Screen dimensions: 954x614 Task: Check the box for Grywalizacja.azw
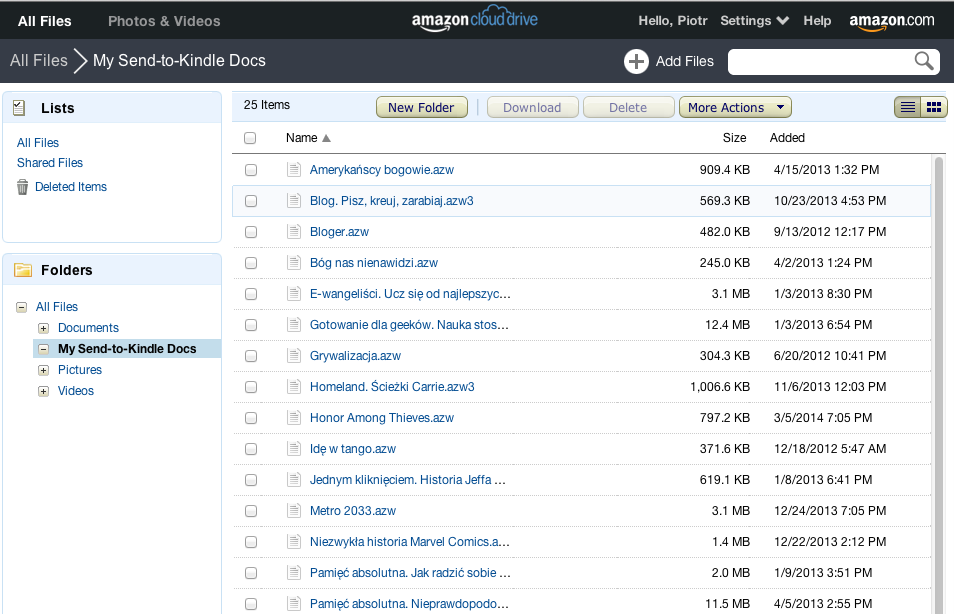click(251, 357)
